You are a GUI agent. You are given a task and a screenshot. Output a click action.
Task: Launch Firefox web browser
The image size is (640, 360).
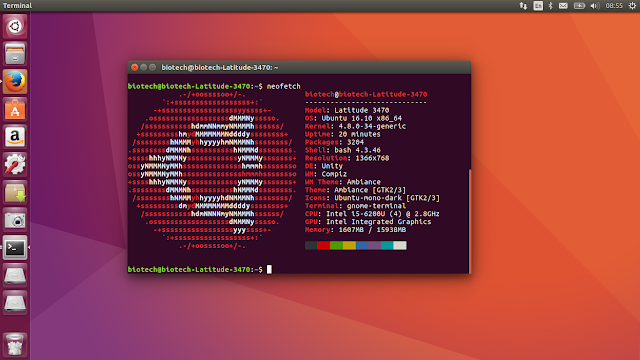(x=15, y=82)
